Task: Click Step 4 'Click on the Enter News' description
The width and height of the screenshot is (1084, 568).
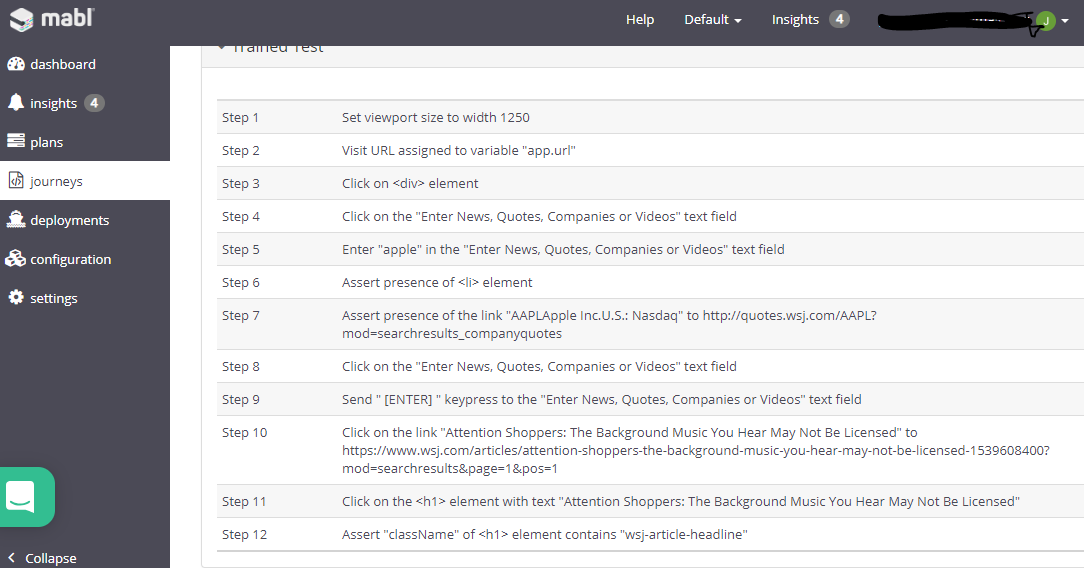Action: point(539,216)
